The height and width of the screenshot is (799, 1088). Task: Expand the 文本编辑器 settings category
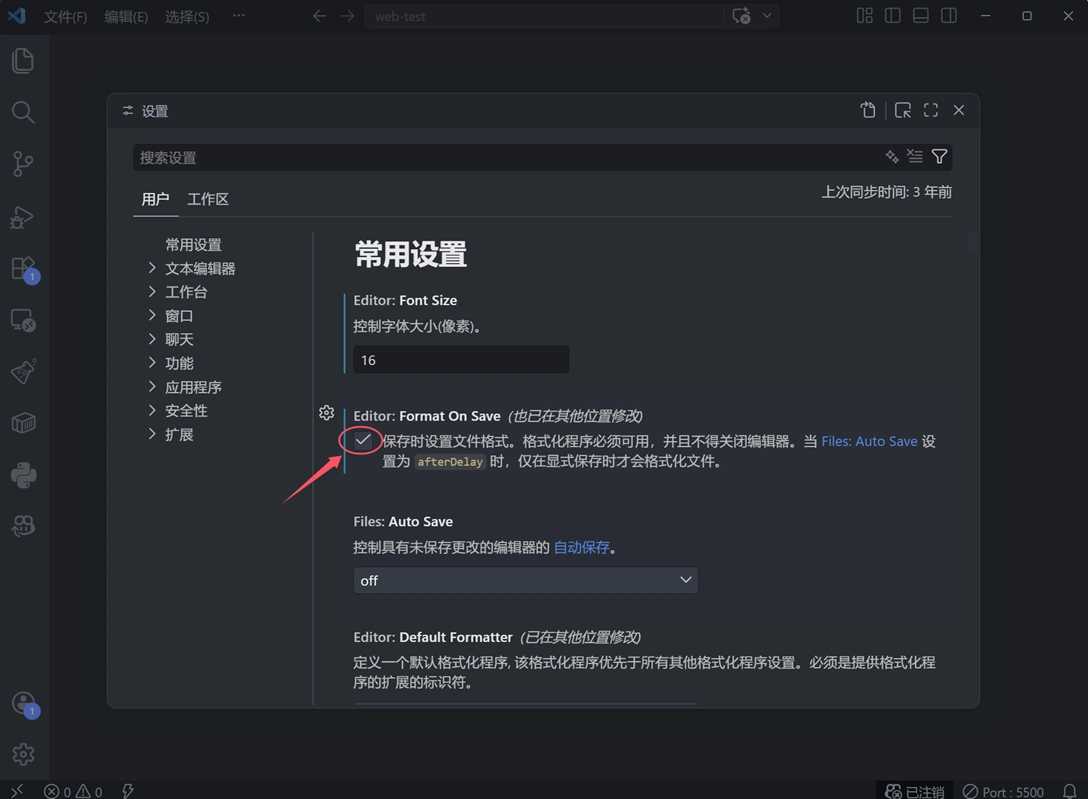pos(152,268)
